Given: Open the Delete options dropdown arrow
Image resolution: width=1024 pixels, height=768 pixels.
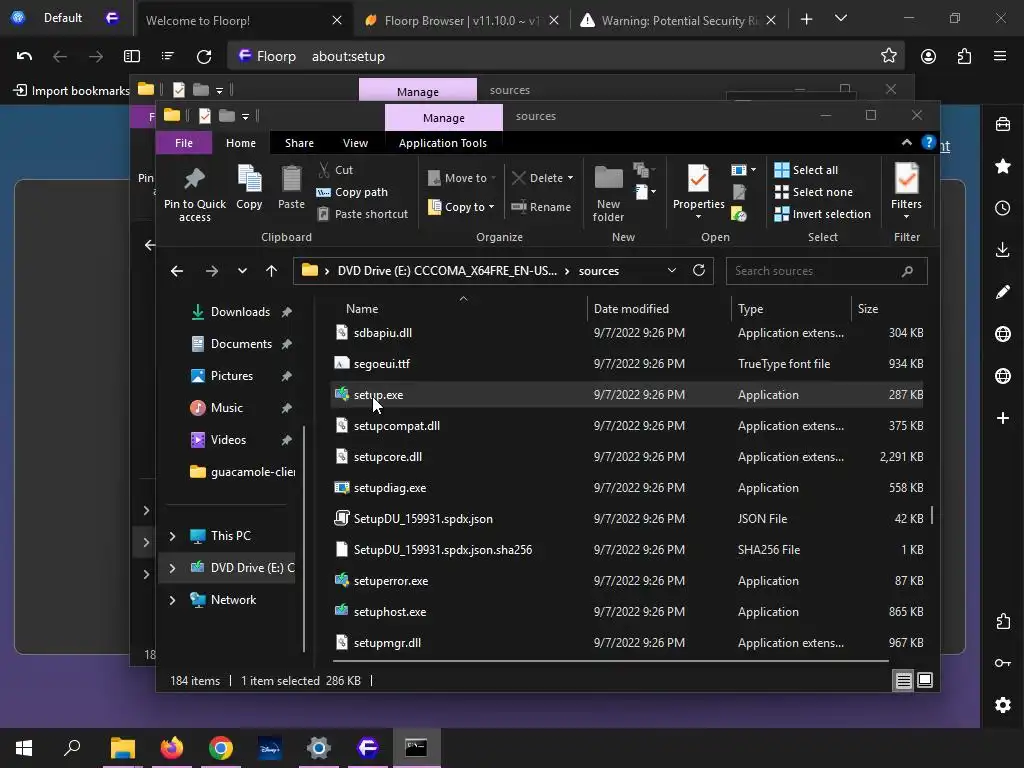Looking at the screenshot, I should pos(570,178).
